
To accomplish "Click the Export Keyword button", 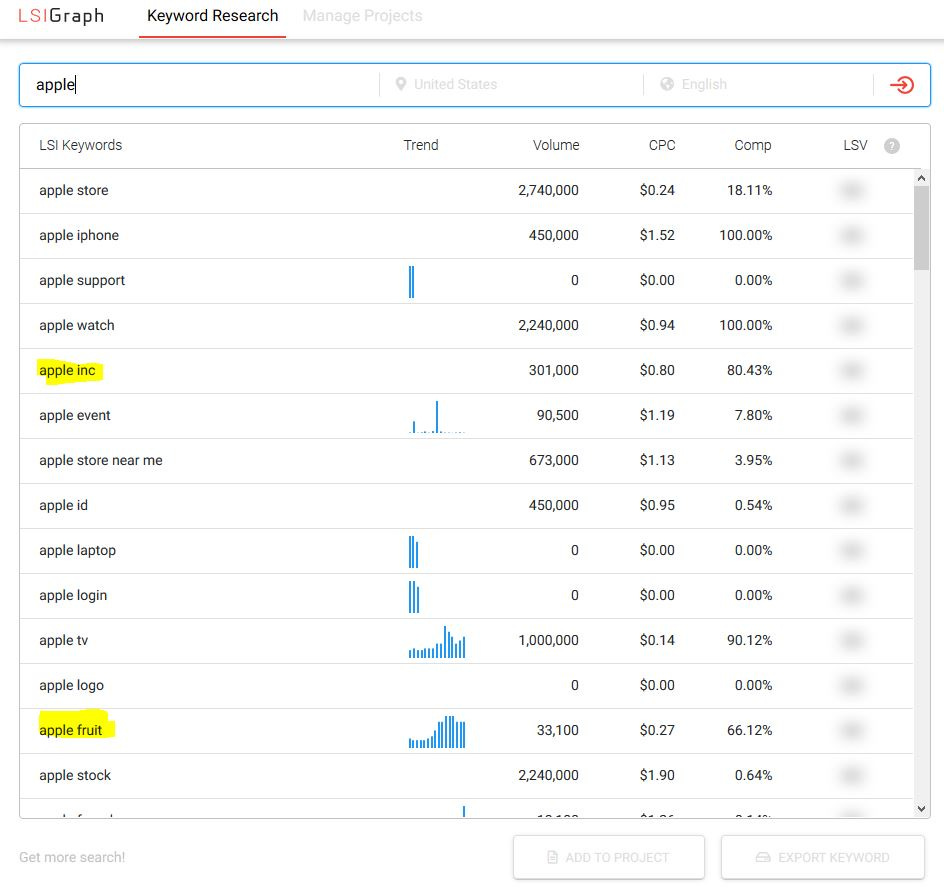I will 822,857.
